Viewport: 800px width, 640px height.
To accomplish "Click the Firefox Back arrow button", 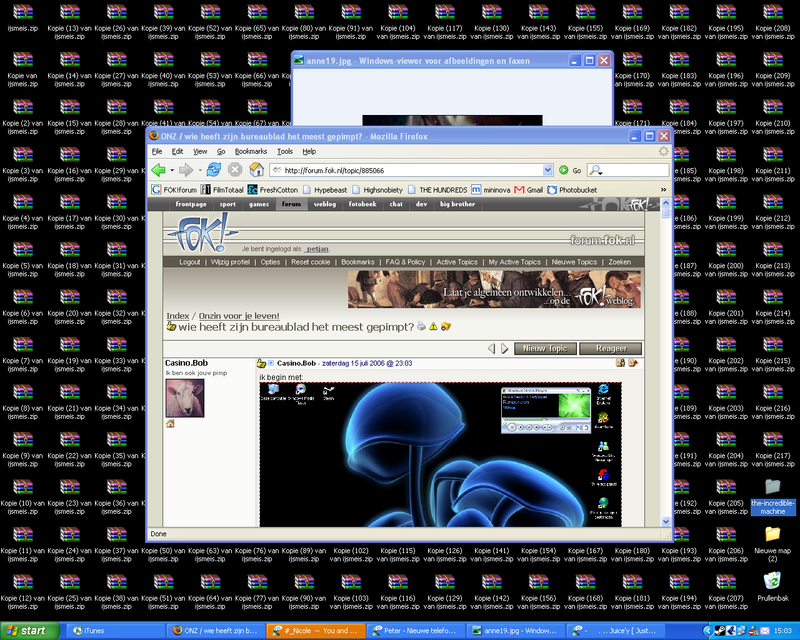I will click(x=158, y=170).
